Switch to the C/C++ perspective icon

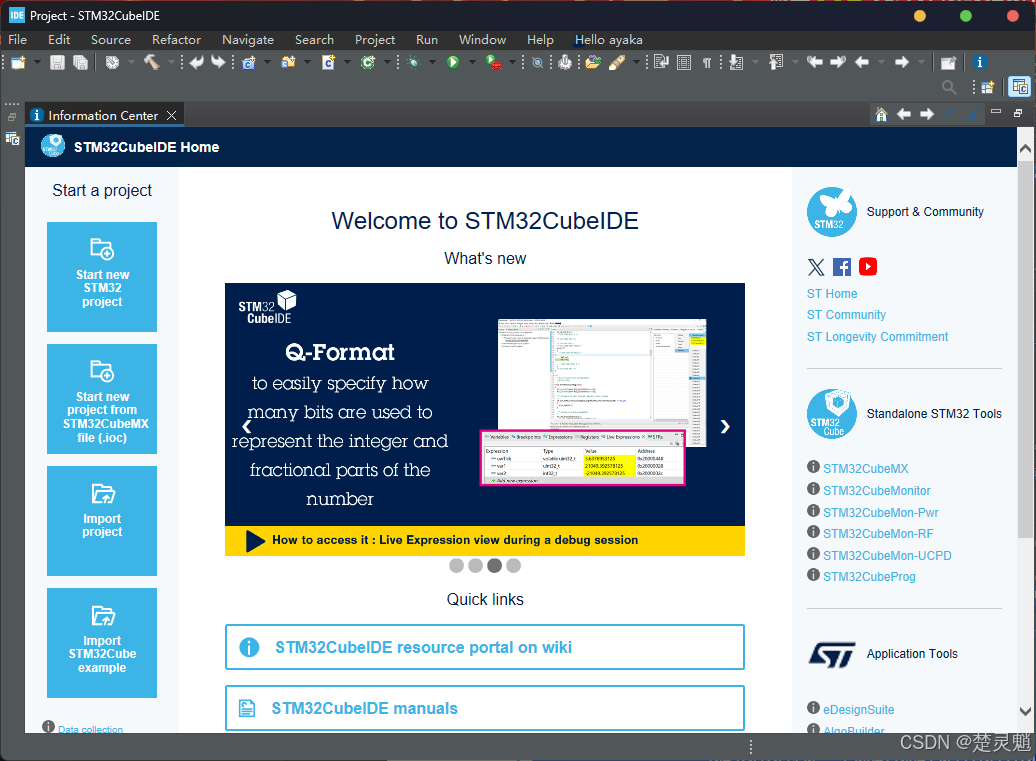pyautogui.click(x=1019, y=87)
